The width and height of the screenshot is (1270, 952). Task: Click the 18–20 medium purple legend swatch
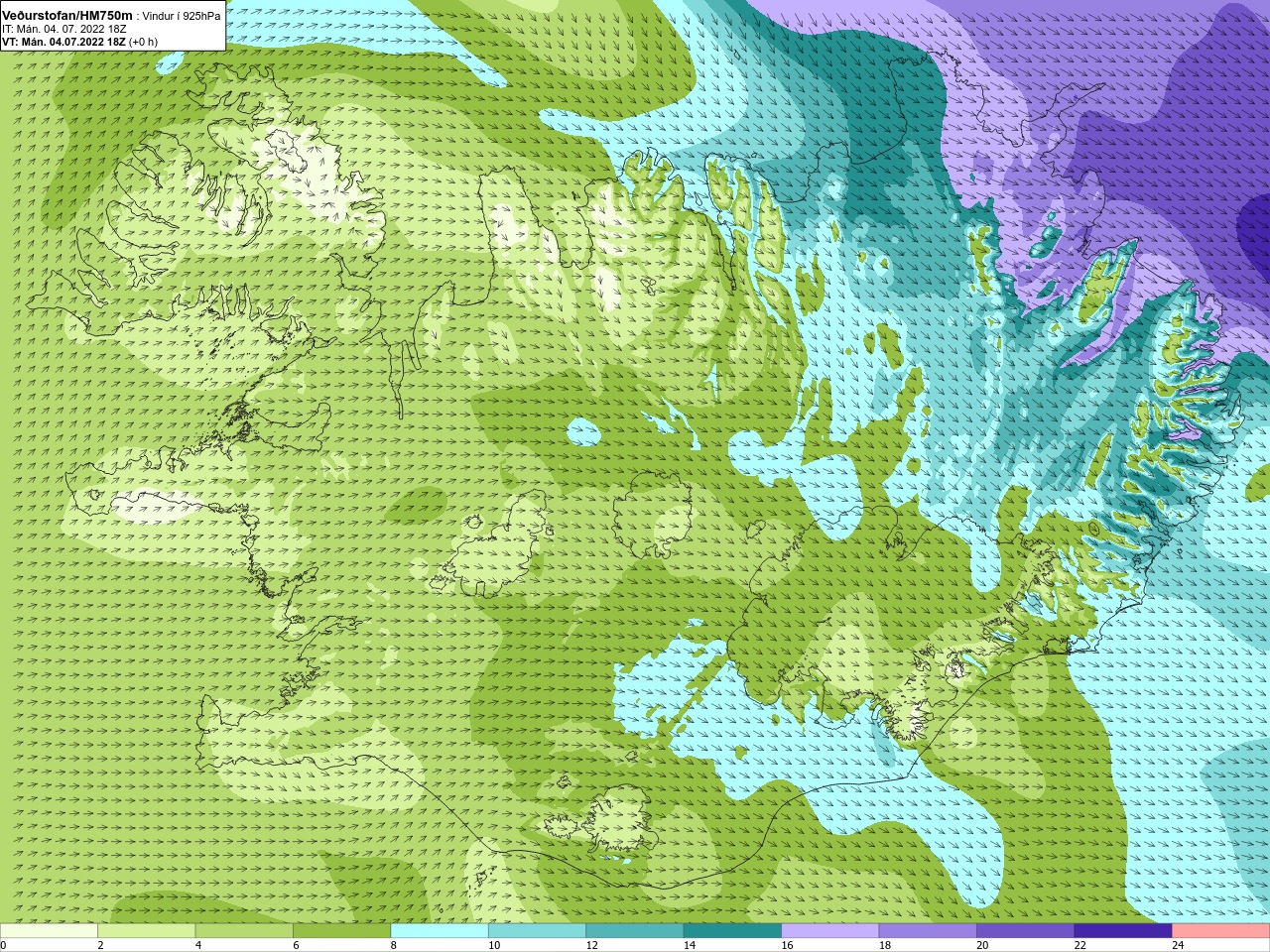point(928,931)
